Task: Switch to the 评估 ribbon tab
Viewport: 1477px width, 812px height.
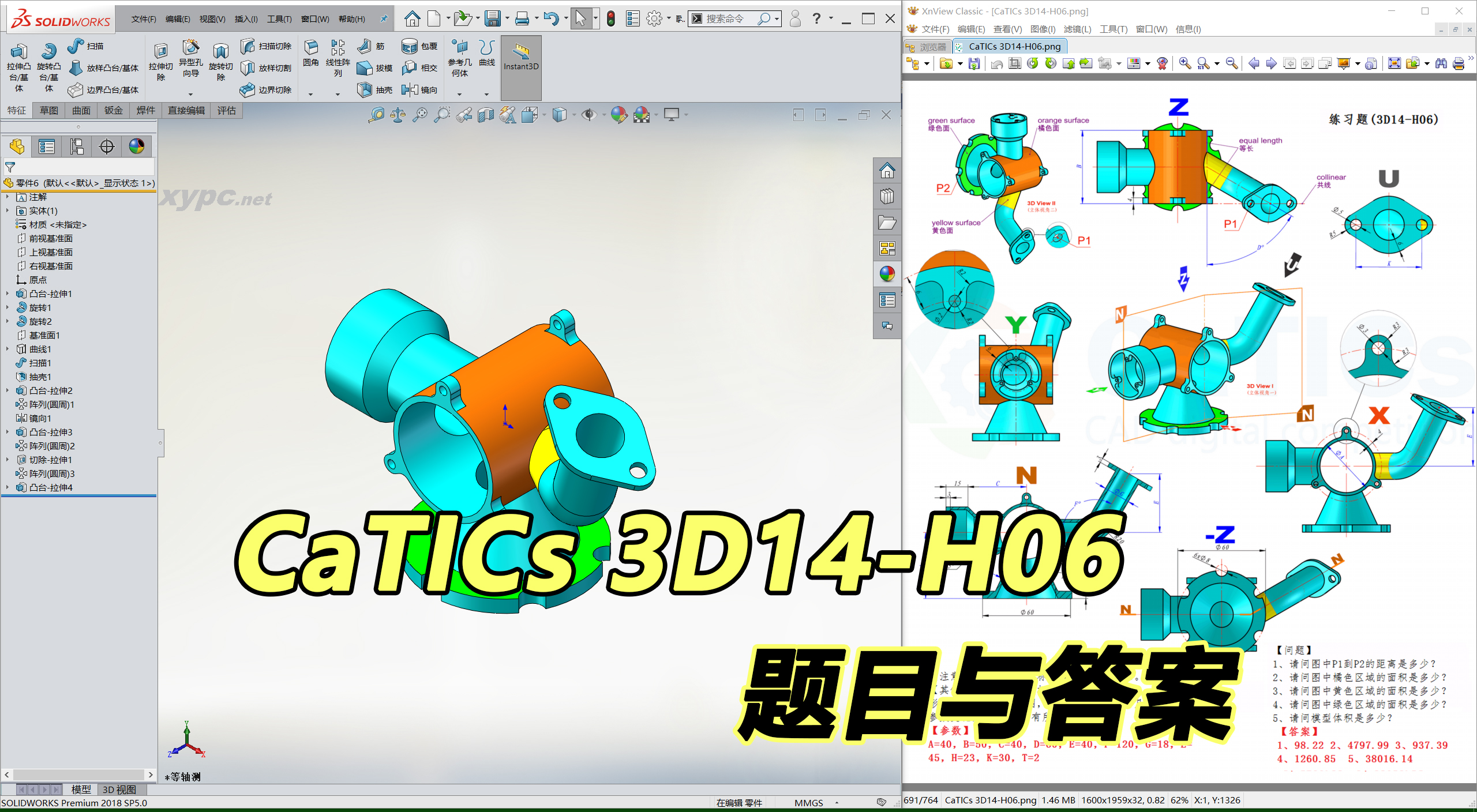Action: [x=227, y=111]
